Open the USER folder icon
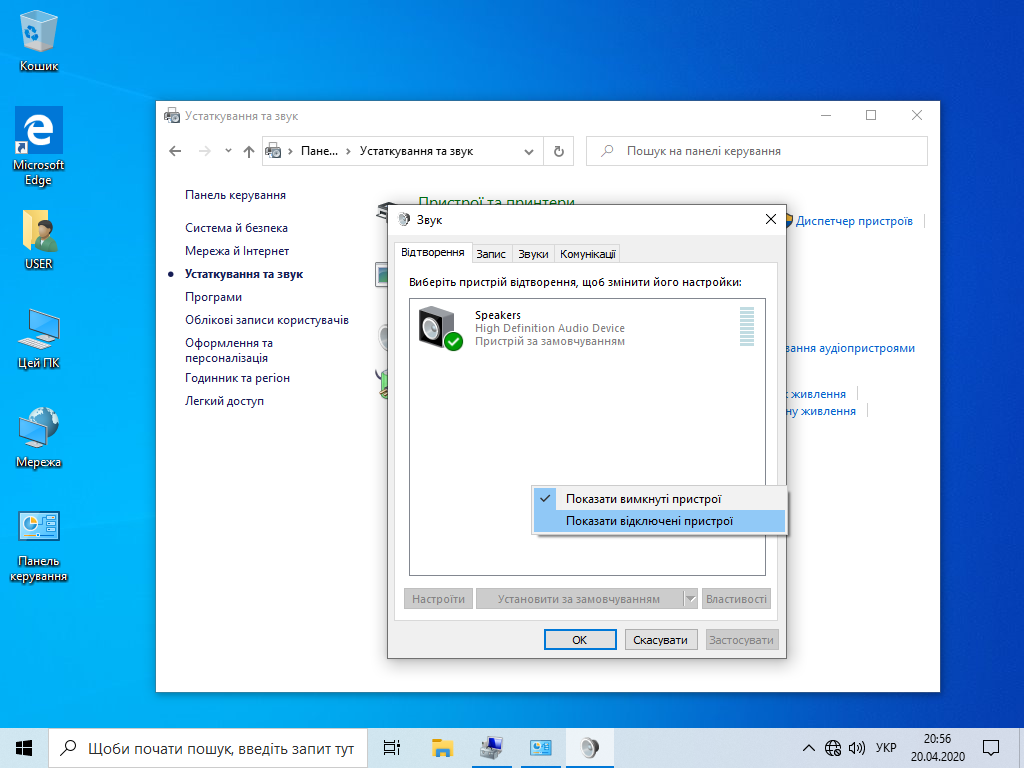Screen dimensions: 1024x768 39,240
